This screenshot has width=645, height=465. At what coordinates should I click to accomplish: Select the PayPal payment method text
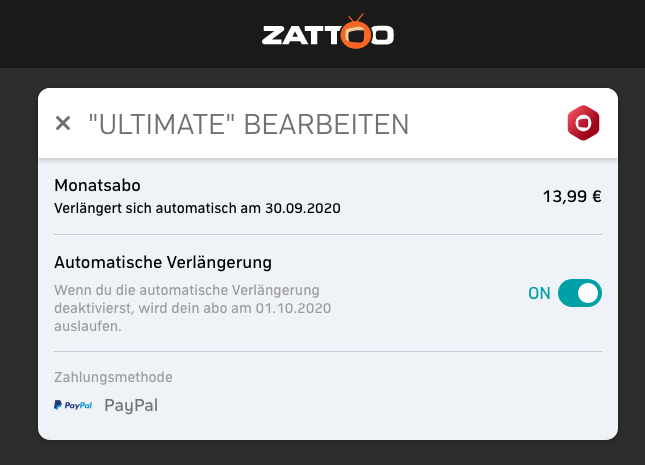[131, 405]
